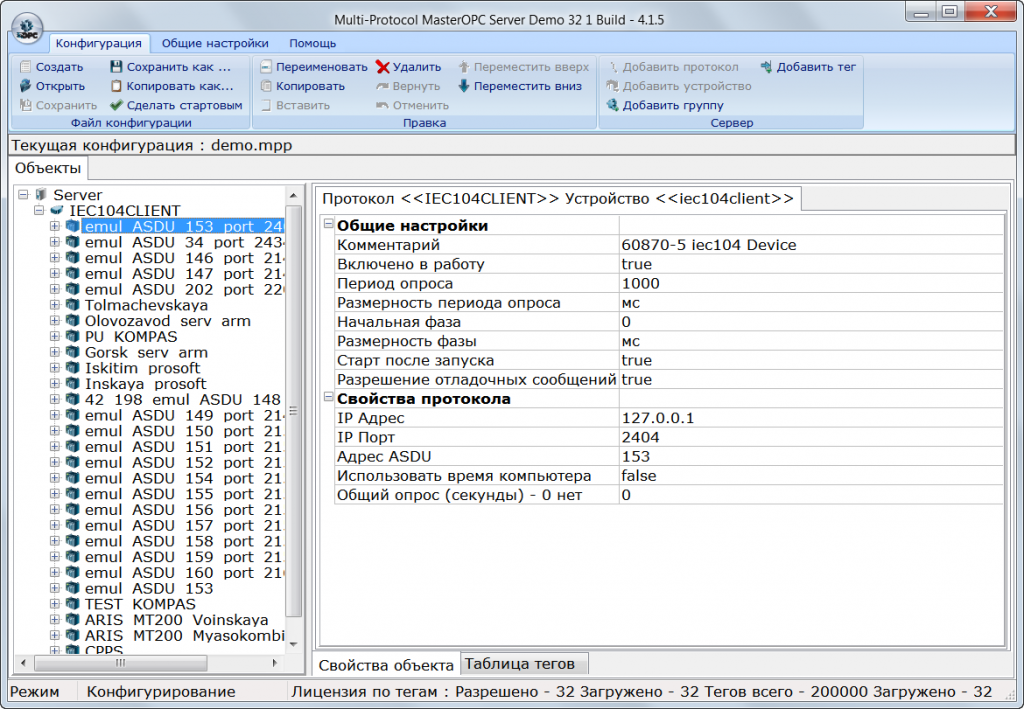1024x709 pixels.
Task: Click the Создать (Create) icon
Action: click(x=25, y=67)
